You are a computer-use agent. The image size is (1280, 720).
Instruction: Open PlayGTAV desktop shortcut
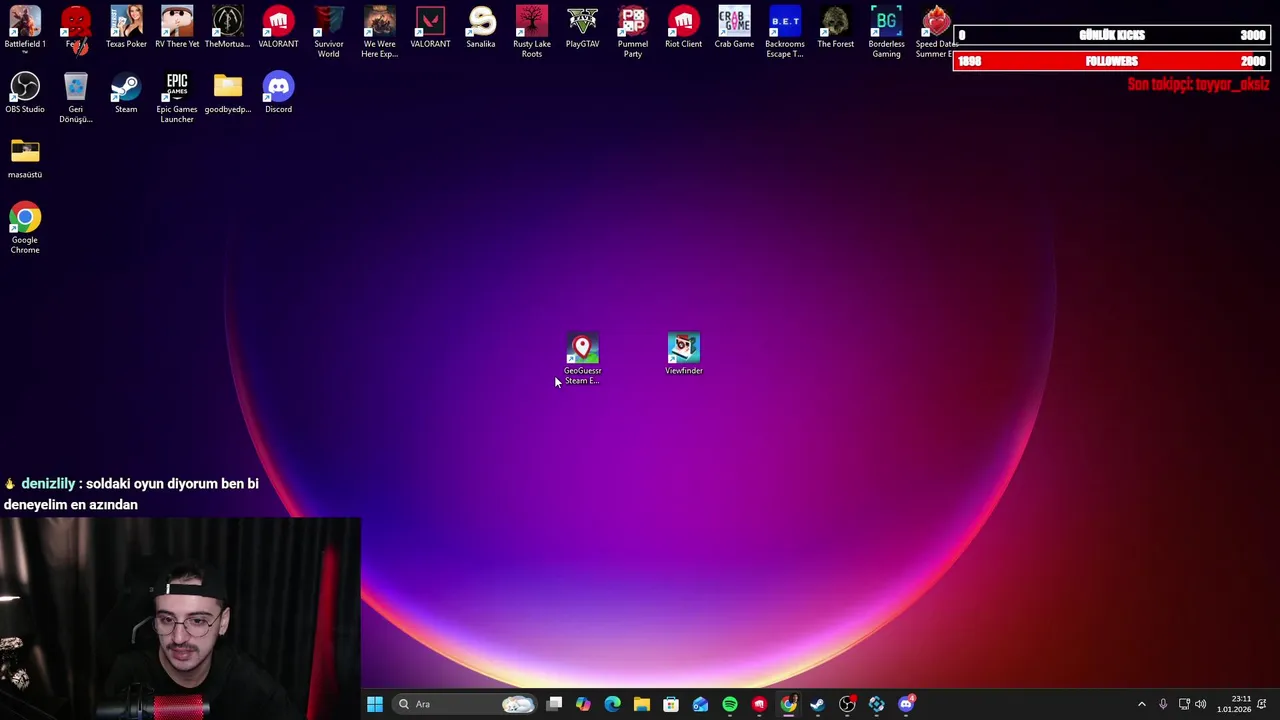tap(582, 28)
